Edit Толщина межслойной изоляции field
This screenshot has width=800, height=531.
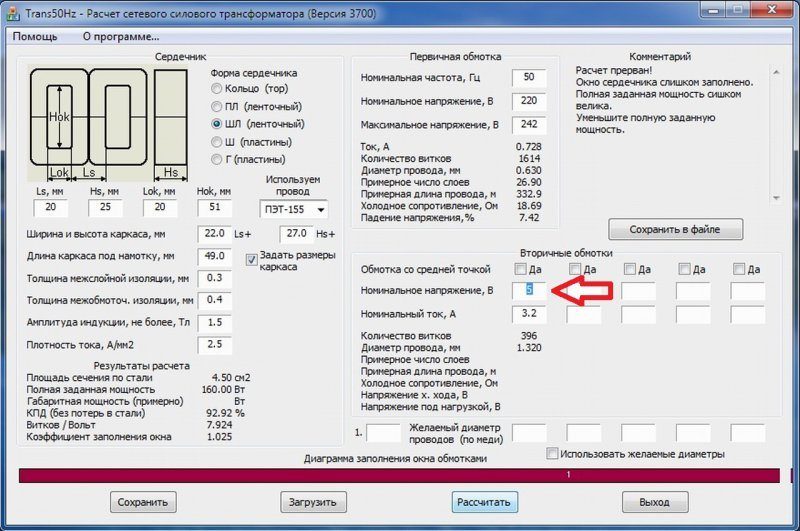pyautogui.click(x=215, y=279)
